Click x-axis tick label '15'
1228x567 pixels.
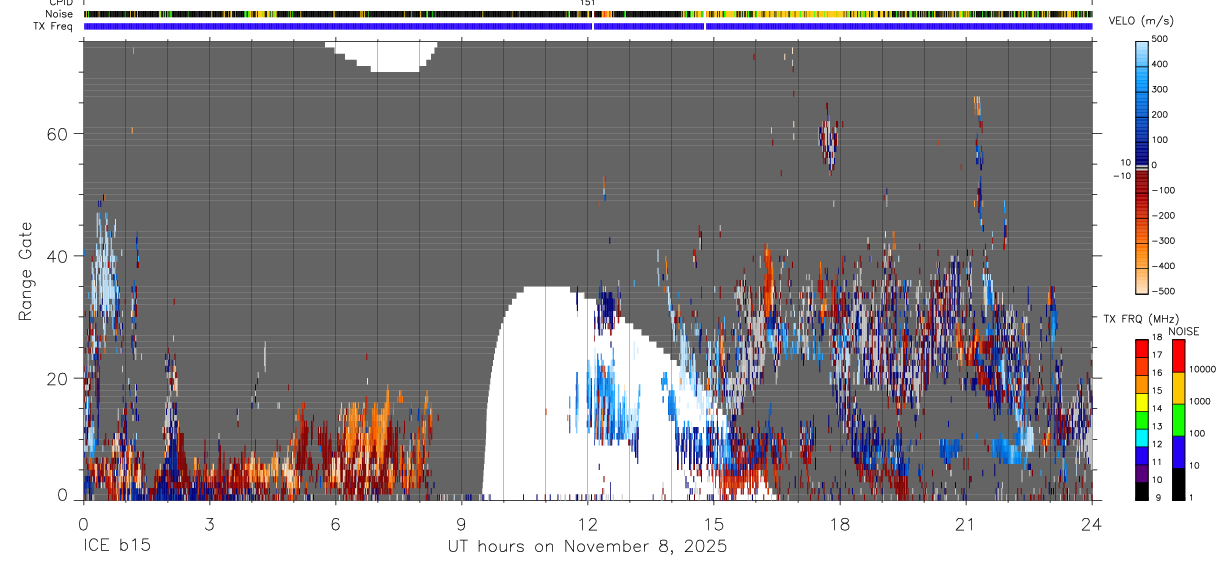click(714, 524)
